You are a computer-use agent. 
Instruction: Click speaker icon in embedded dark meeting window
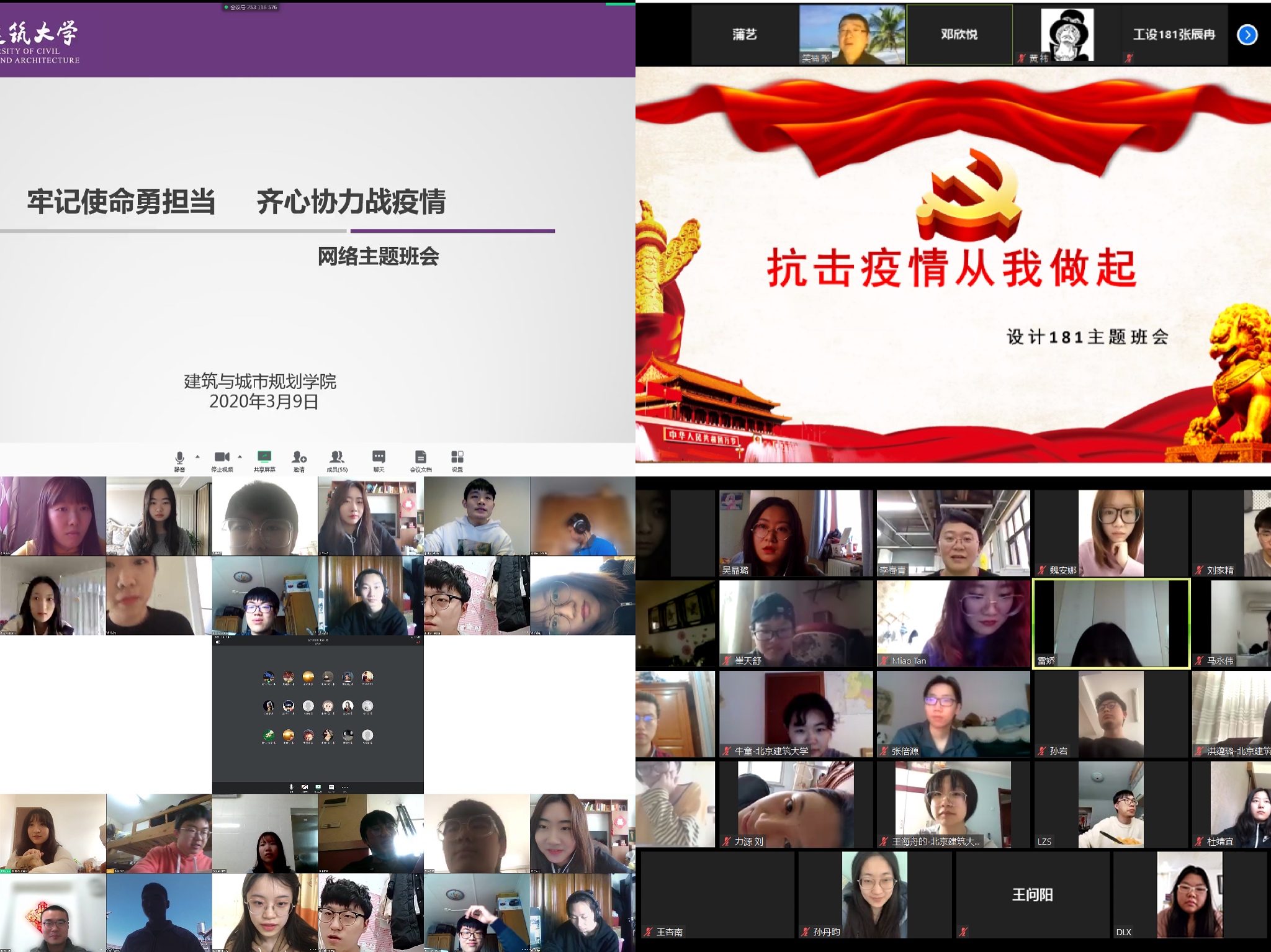(x=217, y=642)
